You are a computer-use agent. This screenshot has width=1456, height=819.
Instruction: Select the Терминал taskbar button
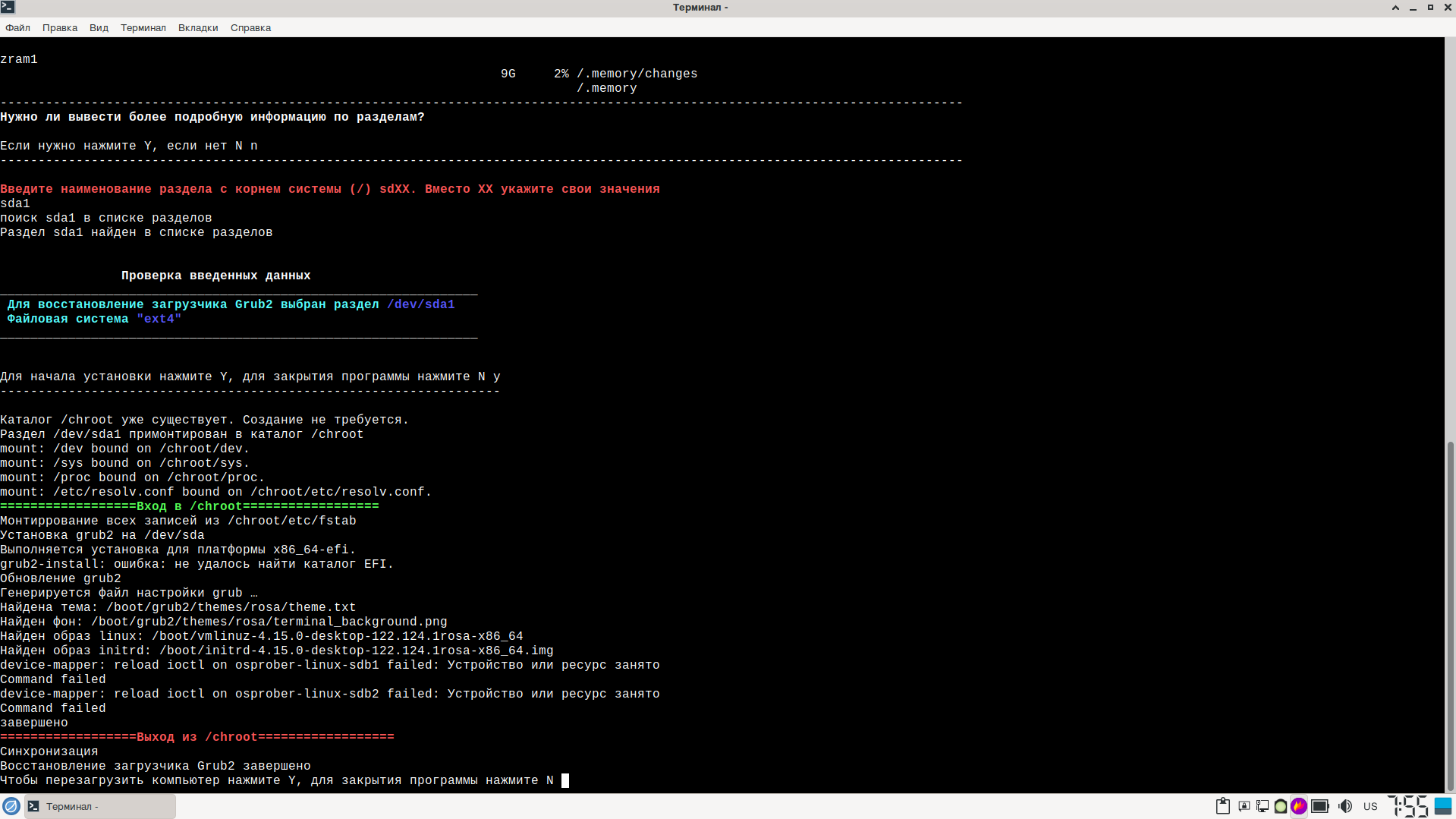[x=100, y=806]
